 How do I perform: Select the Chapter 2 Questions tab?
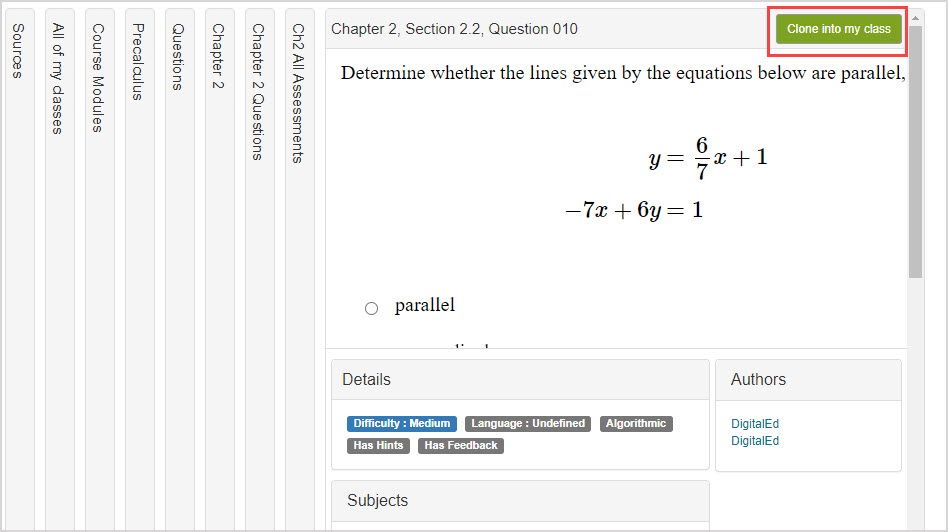pyautogui.click(x=258, y=92)
